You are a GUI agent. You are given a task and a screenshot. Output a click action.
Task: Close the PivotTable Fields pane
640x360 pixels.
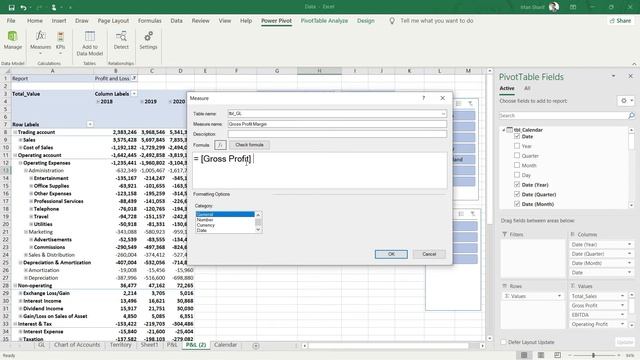(630, 76)
